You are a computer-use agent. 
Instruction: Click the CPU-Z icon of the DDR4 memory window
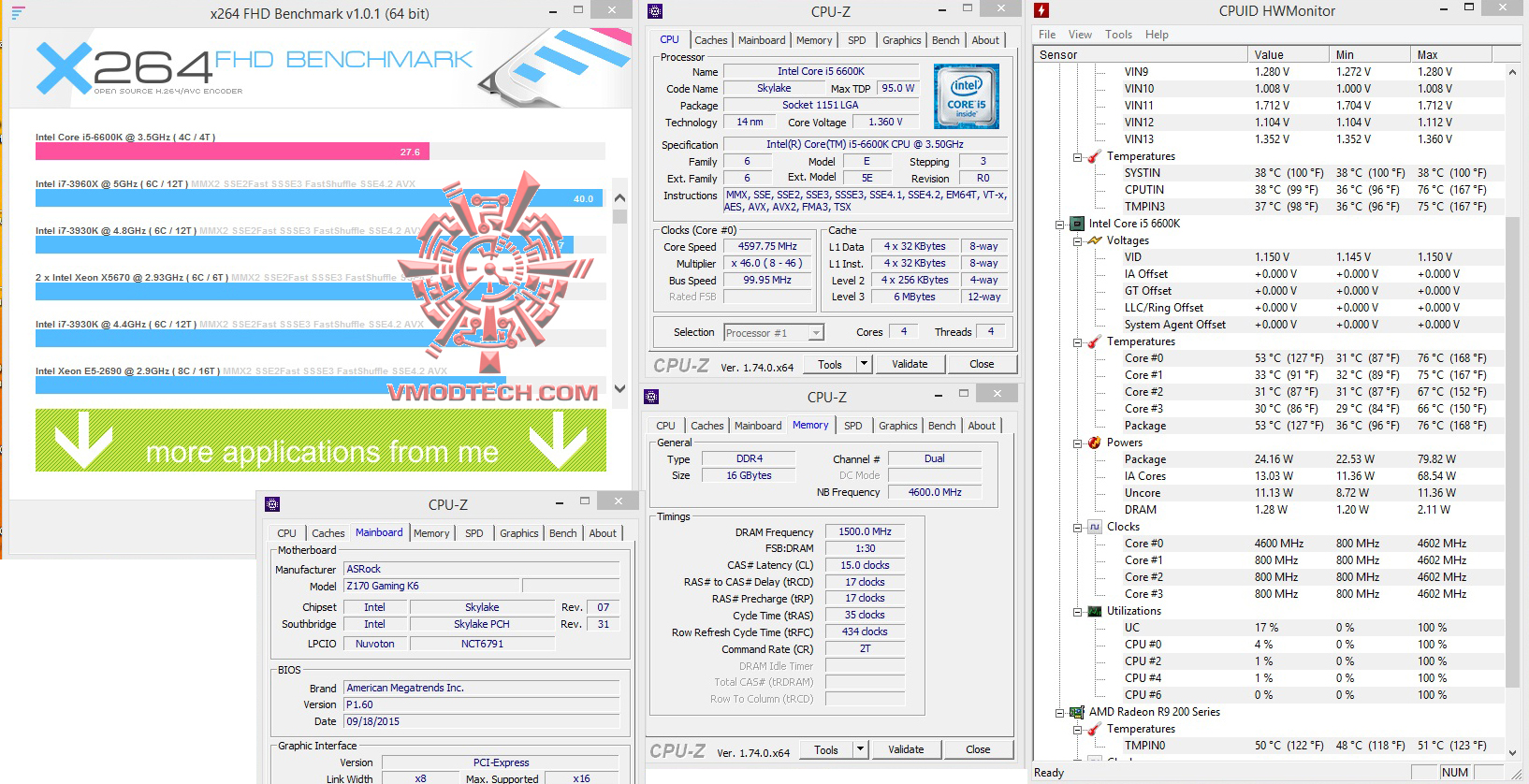[x=651, y=396]
